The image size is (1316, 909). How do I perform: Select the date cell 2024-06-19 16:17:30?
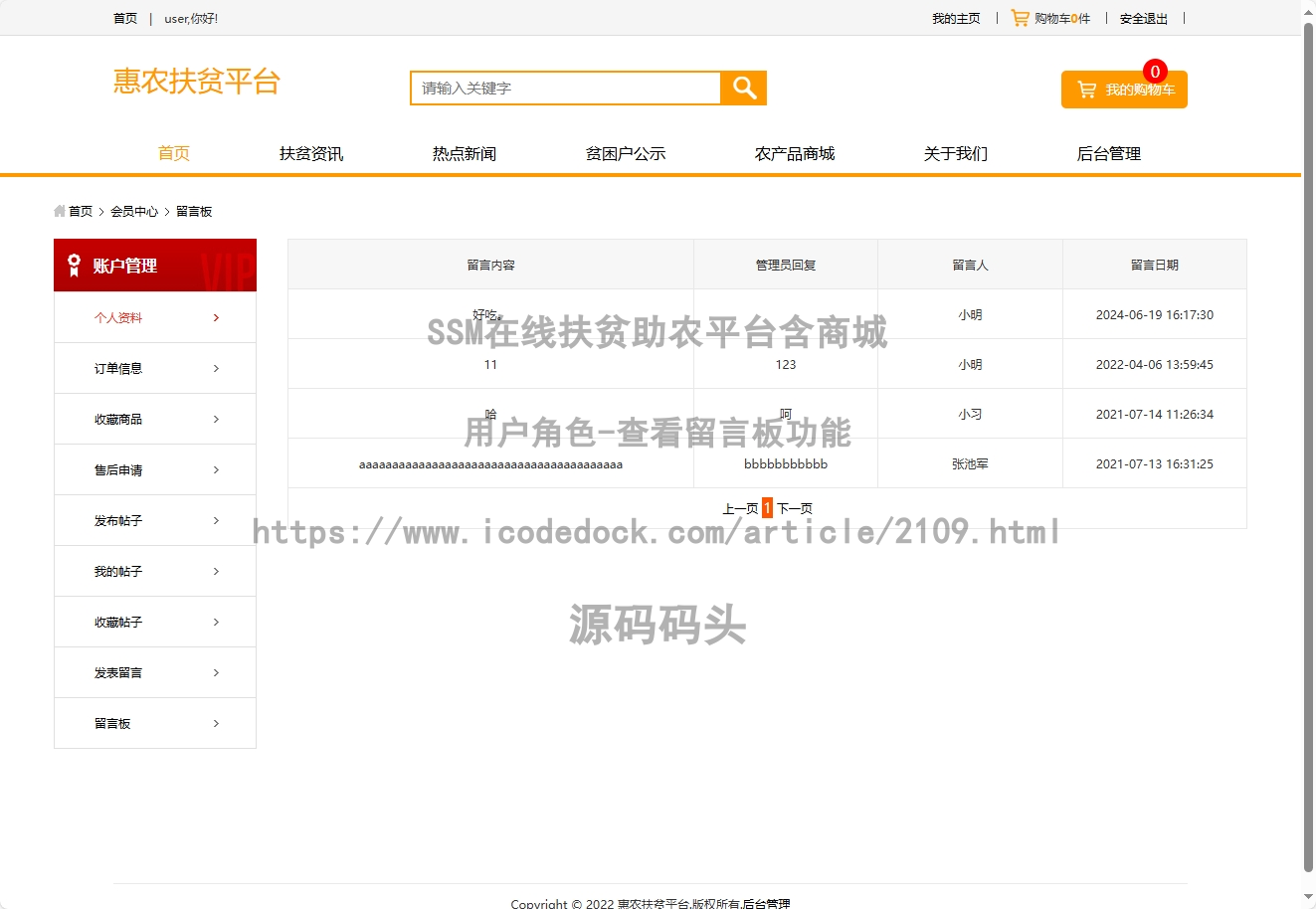[1155, 314]
